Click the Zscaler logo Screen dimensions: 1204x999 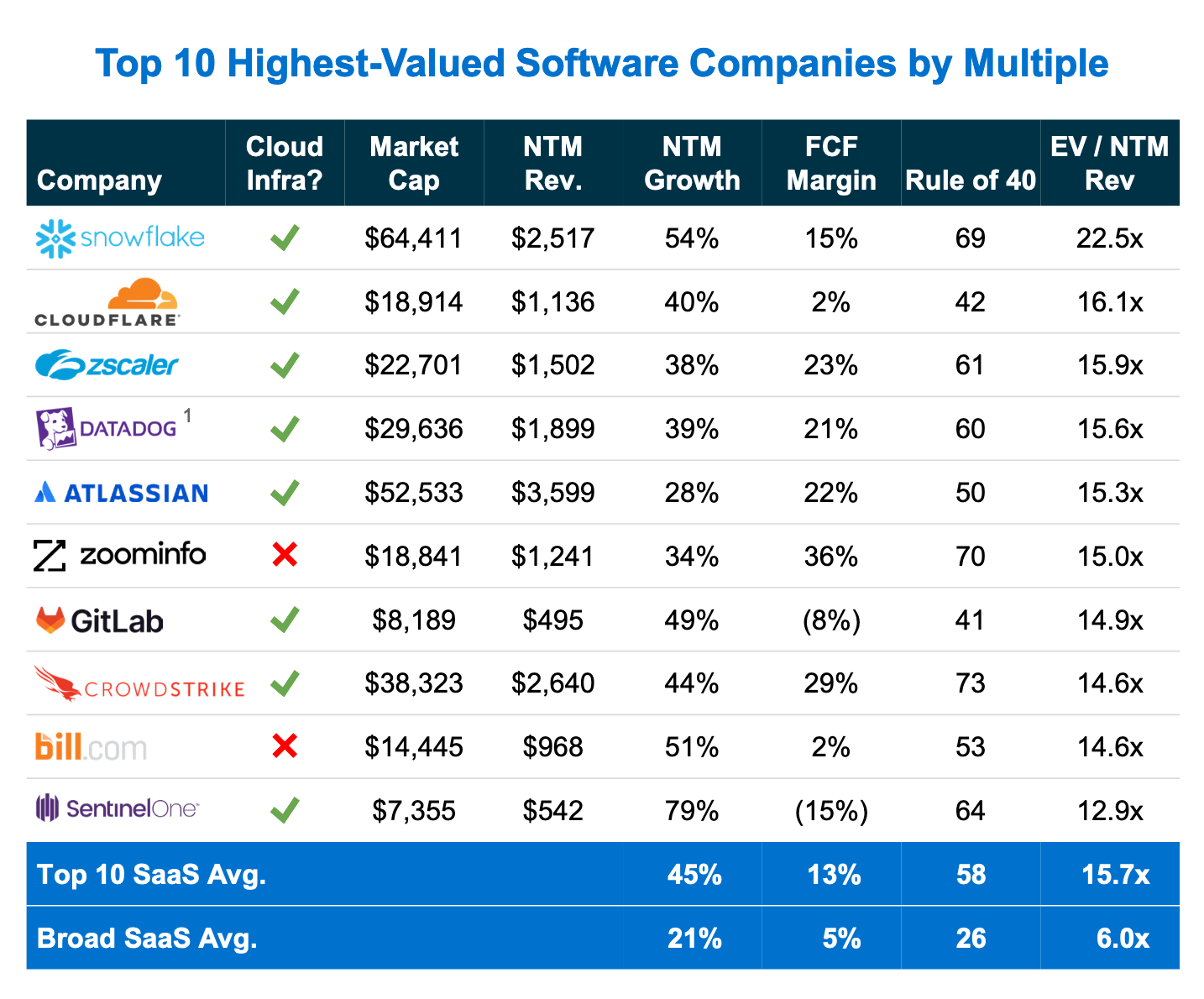click(107, 365)
